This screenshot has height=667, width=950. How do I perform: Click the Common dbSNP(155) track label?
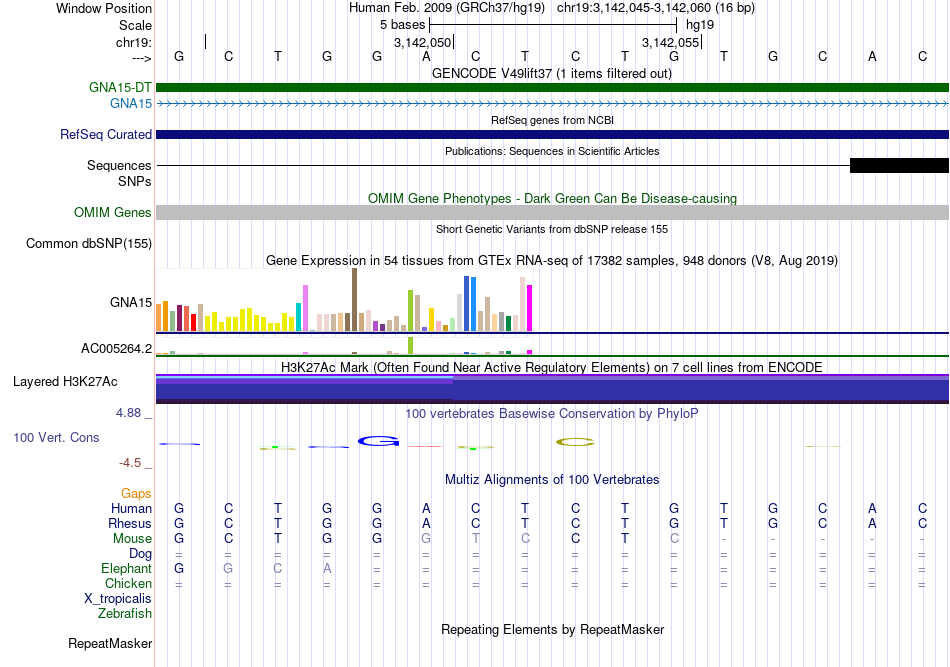(x=89, y=244)
